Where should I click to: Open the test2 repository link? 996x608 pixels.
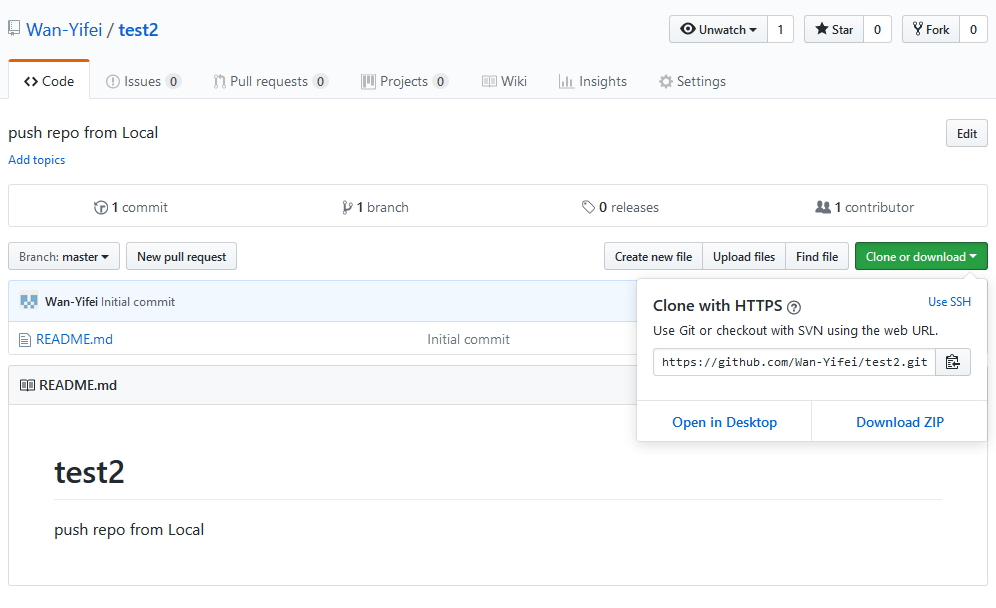pos(138,30)
